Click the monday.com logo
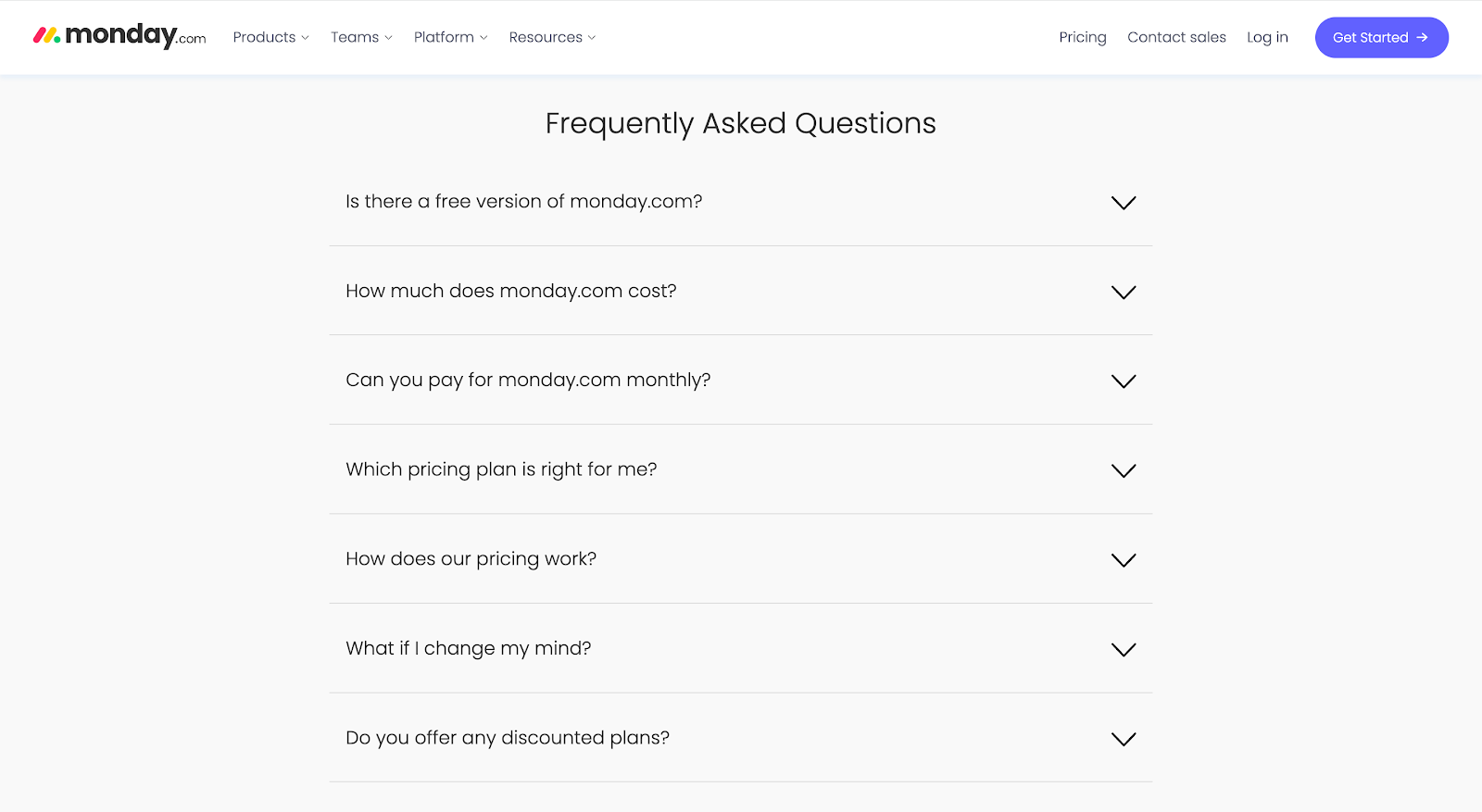The height and width of the screenshot is (812, 1482). click(119, 36)
